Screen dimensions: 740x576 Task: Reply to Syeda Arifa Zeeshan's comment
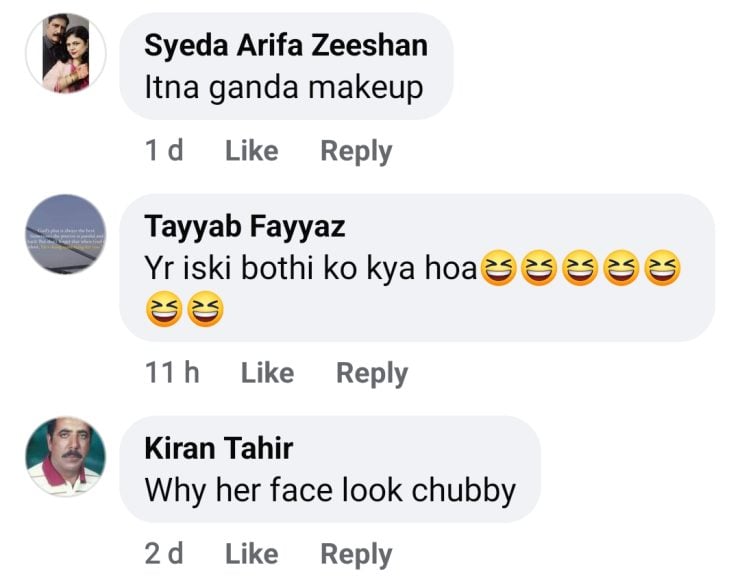point(356,151)
